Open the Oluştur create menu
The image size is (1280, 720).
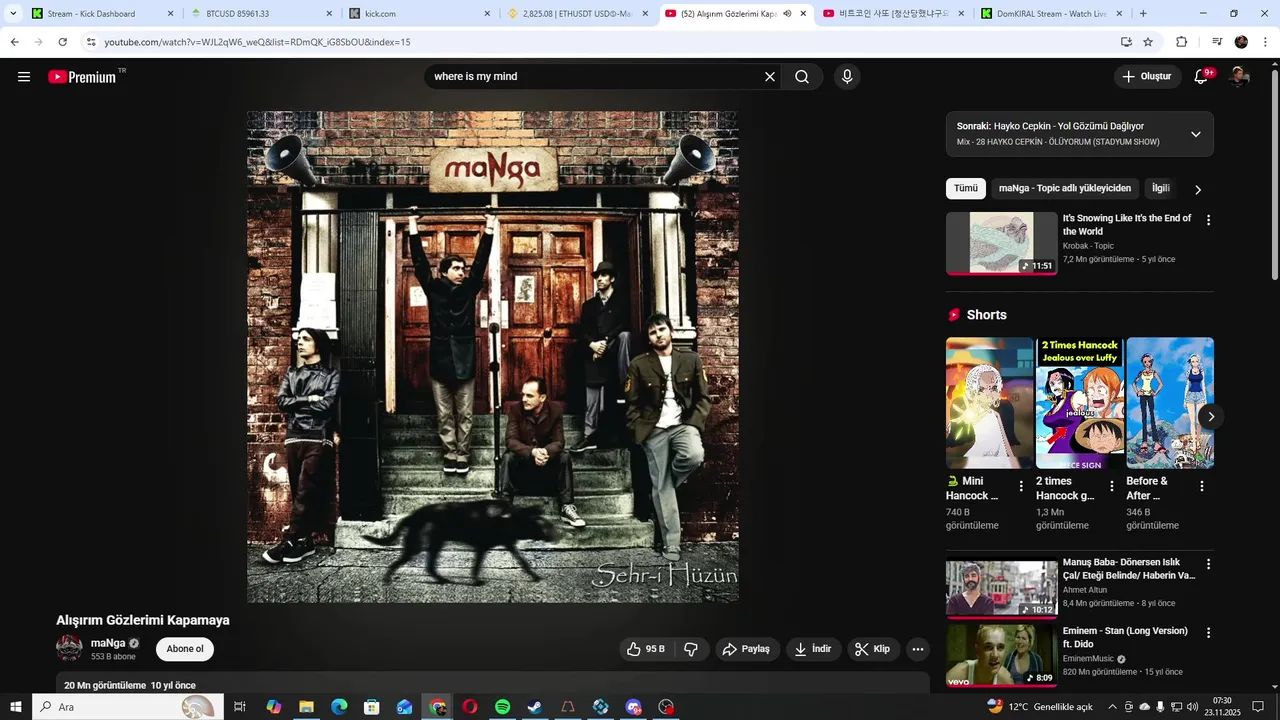pos(1147,77)
